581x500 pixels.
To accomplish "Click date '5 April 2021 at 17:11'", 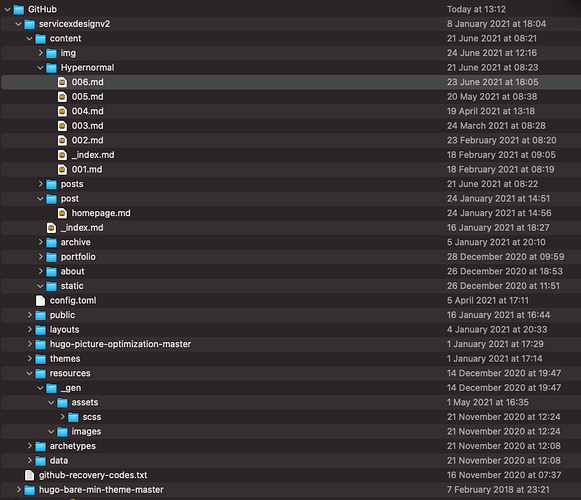I will (488, 301).
